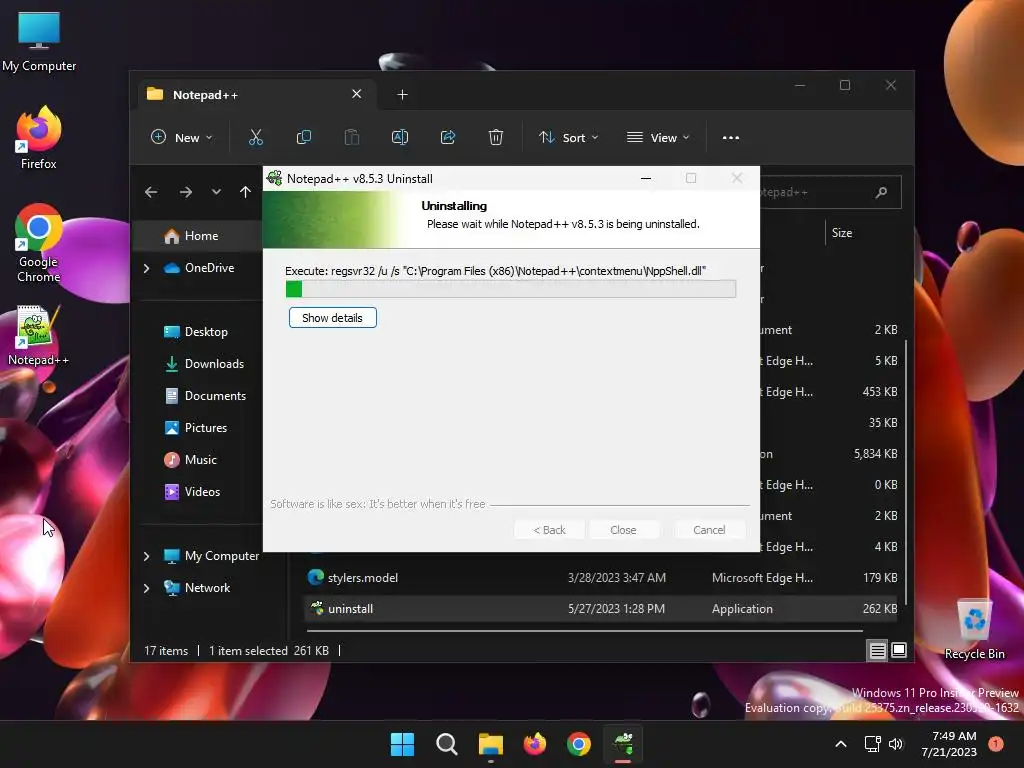Click the Delete trash icon in Explorer toolbar

click(x=496, y=137)
